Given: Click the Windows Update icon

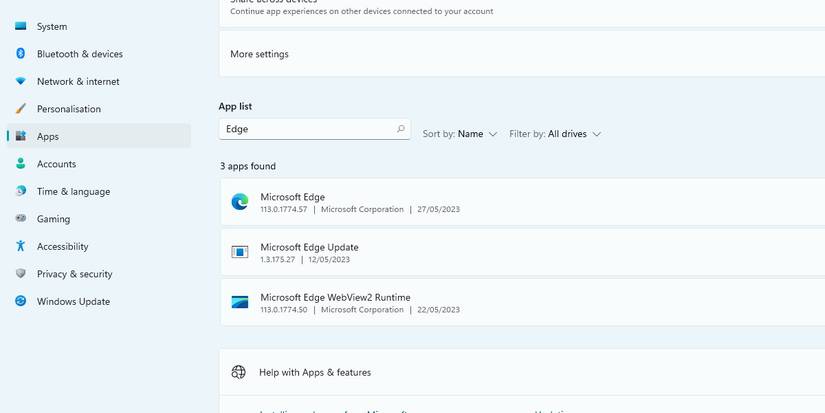Looking at the screenshot, I should [20, 301].
